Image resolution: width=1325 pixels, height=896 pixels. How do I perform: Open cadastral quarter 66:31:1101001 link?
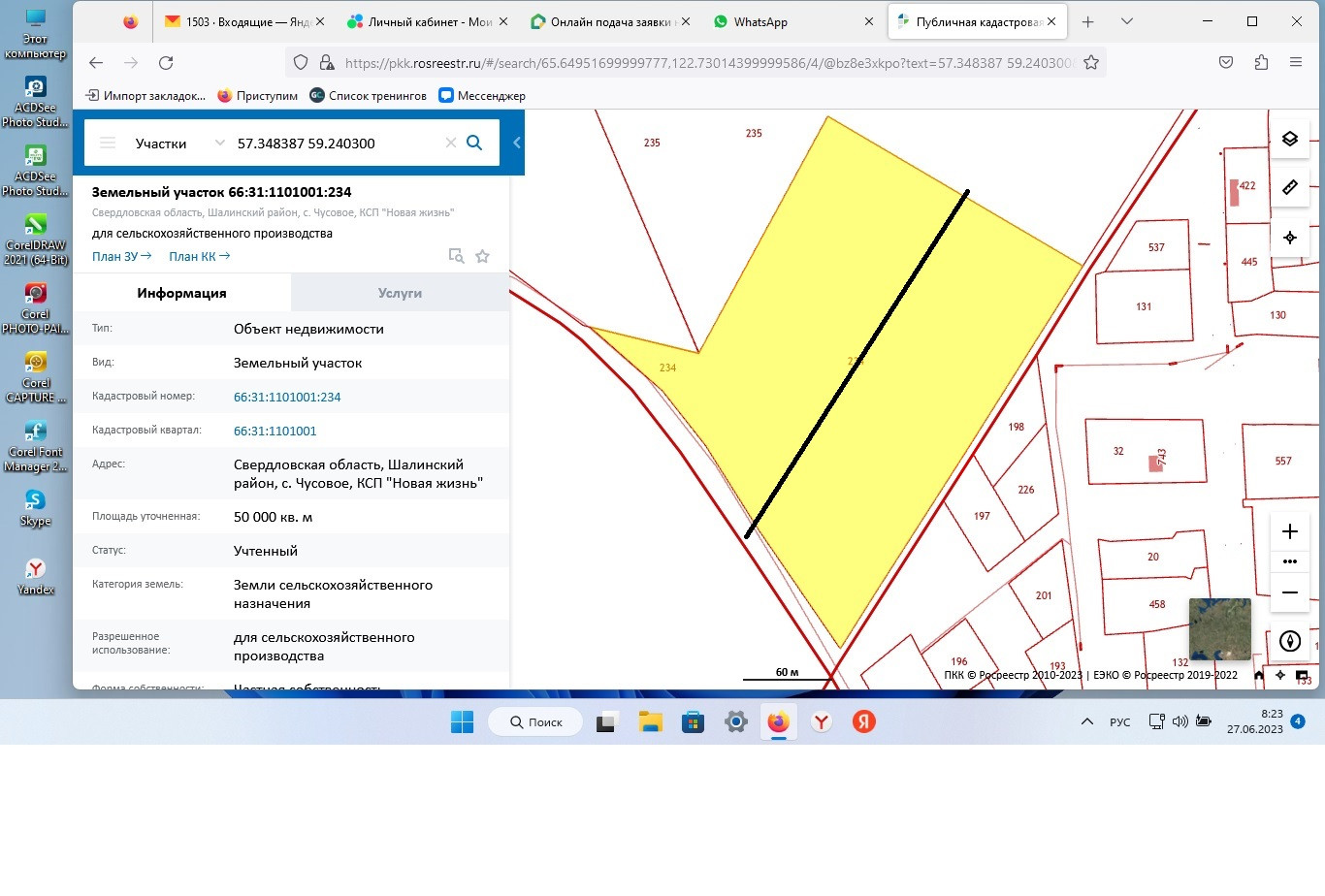[x=275, y=431]
